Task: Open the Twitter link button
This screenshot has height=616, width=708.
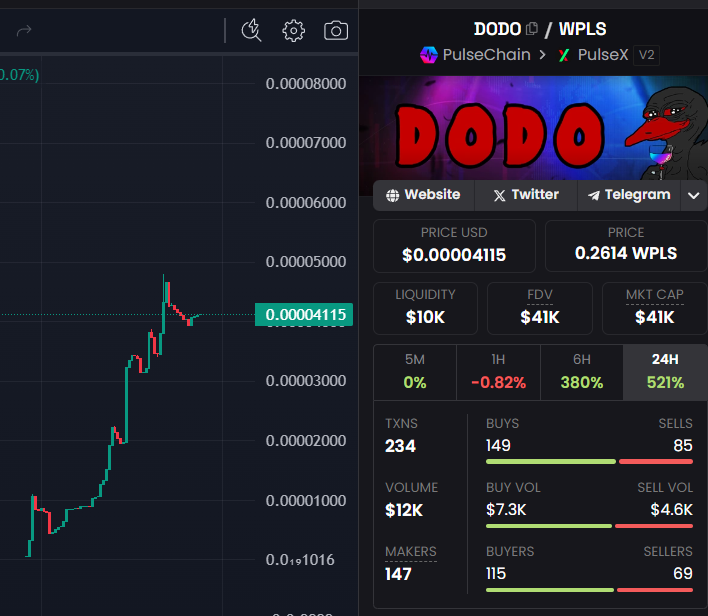Action: (526, 195)
